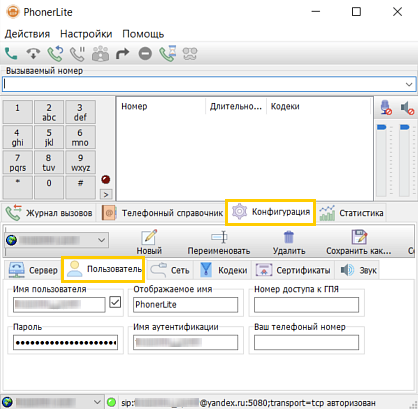This screenshot has height=409, width=418.
Task: Switch to Статистика tab
Action: point(351,213)
